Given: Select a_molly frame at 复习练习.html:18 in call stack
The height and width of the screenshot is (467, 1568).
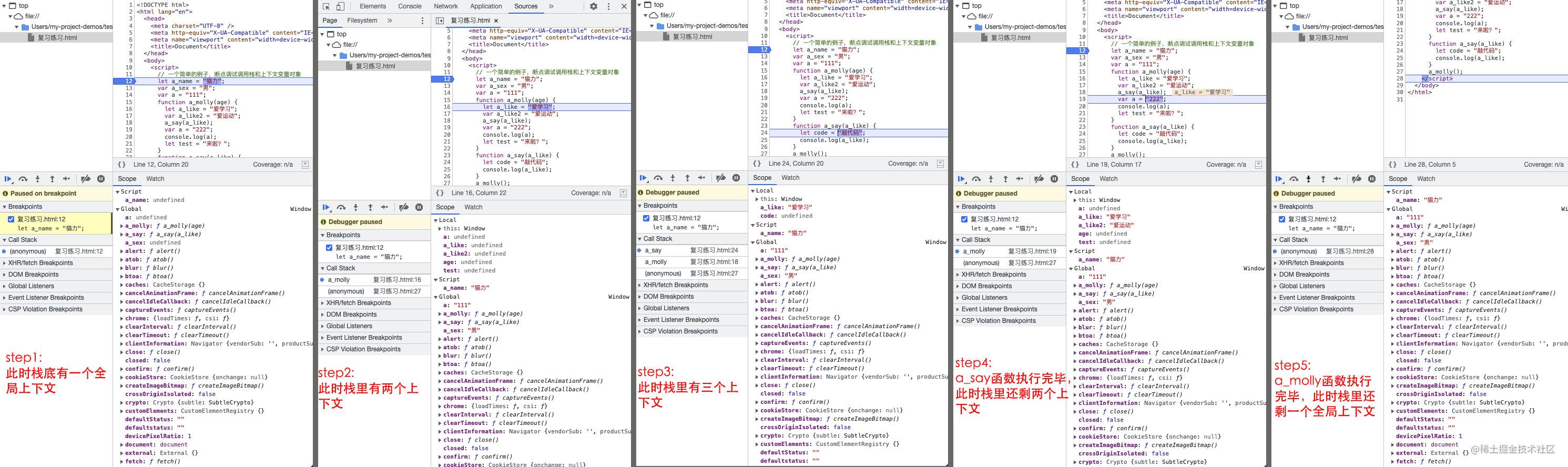Looking at the screenshot, I should 691,262.
